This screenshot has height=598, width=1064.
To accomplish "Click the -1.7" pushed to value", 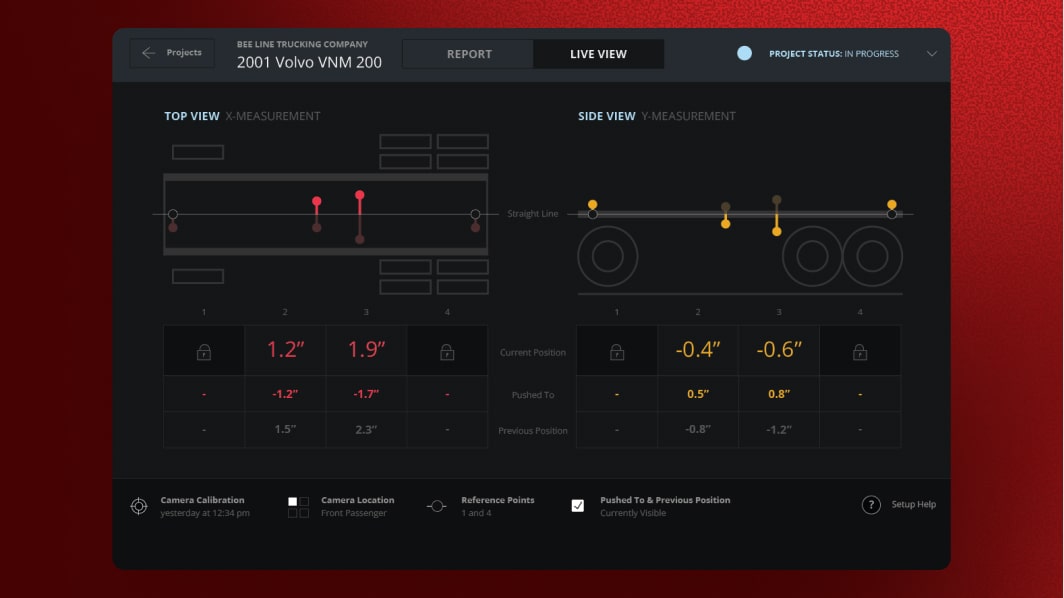I will pos(366,394).
